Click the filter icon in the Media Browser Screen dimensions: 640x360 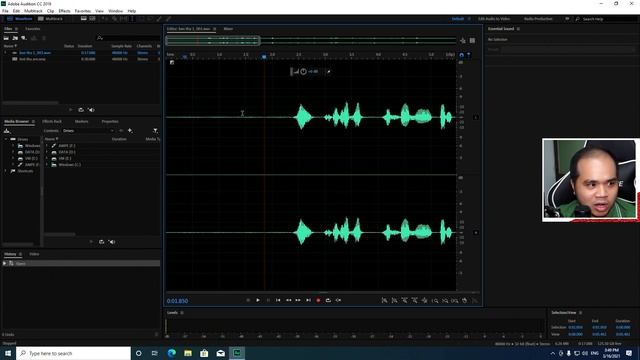click(156, 131)
